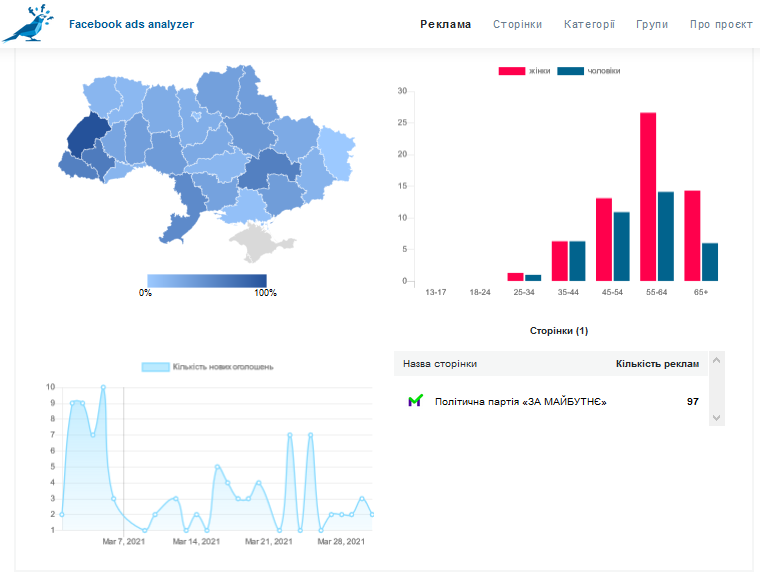This screenshot has height=573, width=760.
Task: Toggle the чоловіки legend series
Action: coord(588,71)
